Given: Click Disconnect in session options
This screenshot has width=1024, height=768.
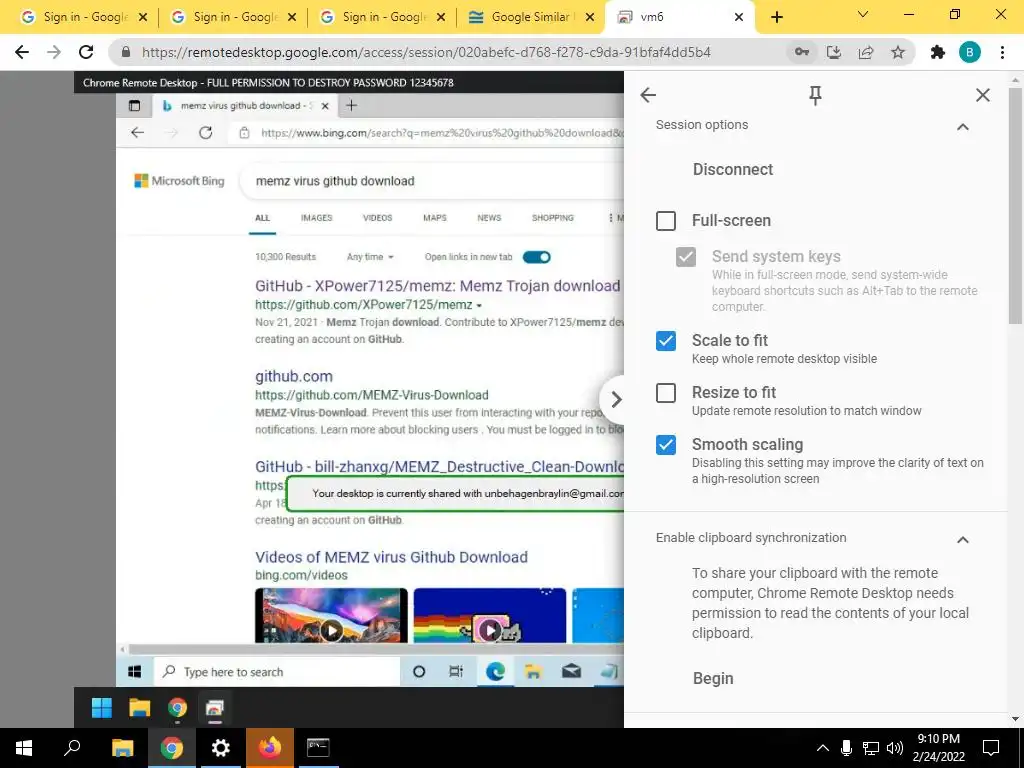Looking at the screenshot, I should [733, 169].
